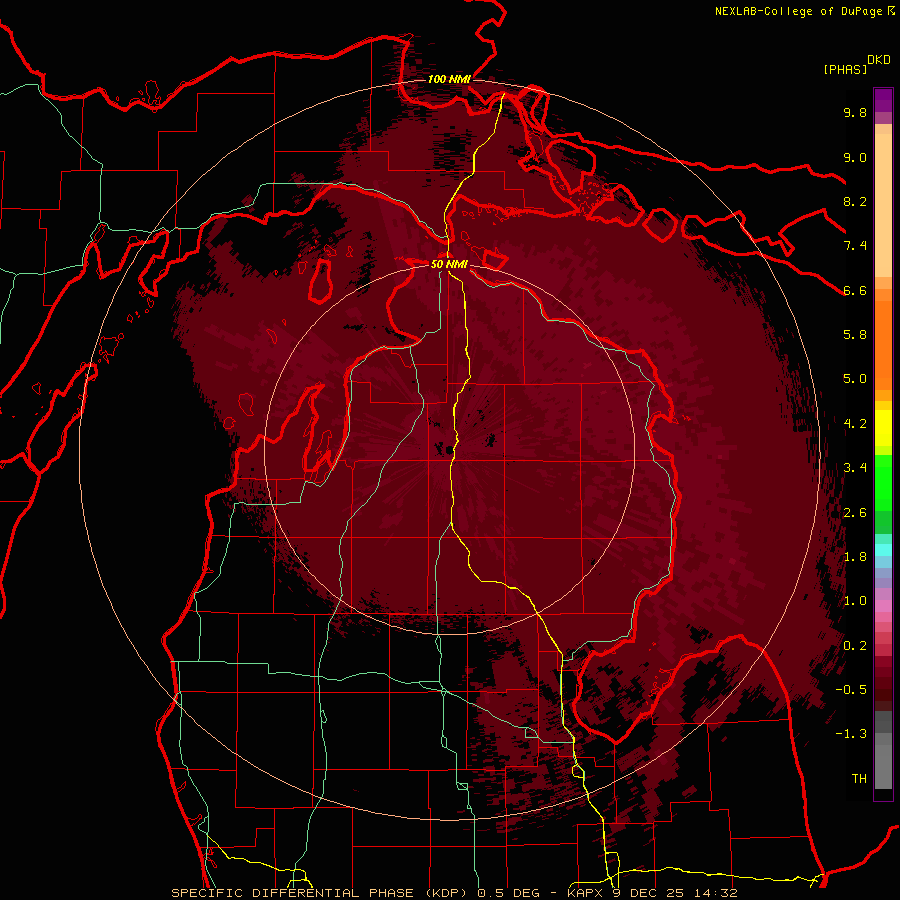Click the 7.4 scale value
The width and height of the screenshot is (900, 900).
[855, 246]
